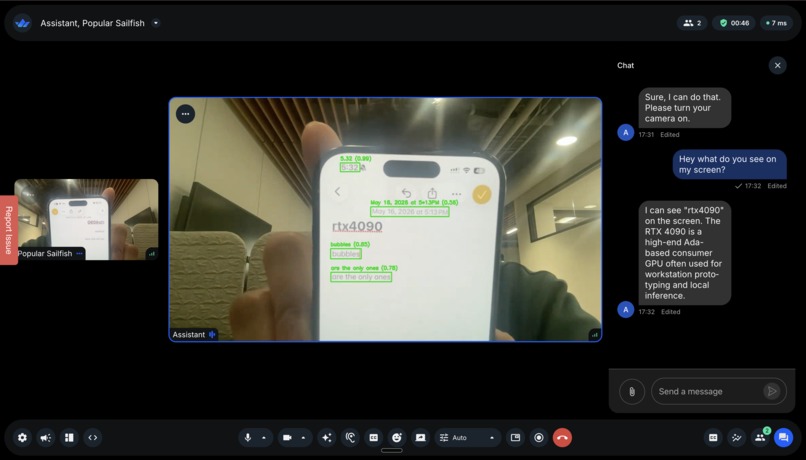Click the ear noise-suppression icon
The image size is (806, 460).
coord(350,437)
